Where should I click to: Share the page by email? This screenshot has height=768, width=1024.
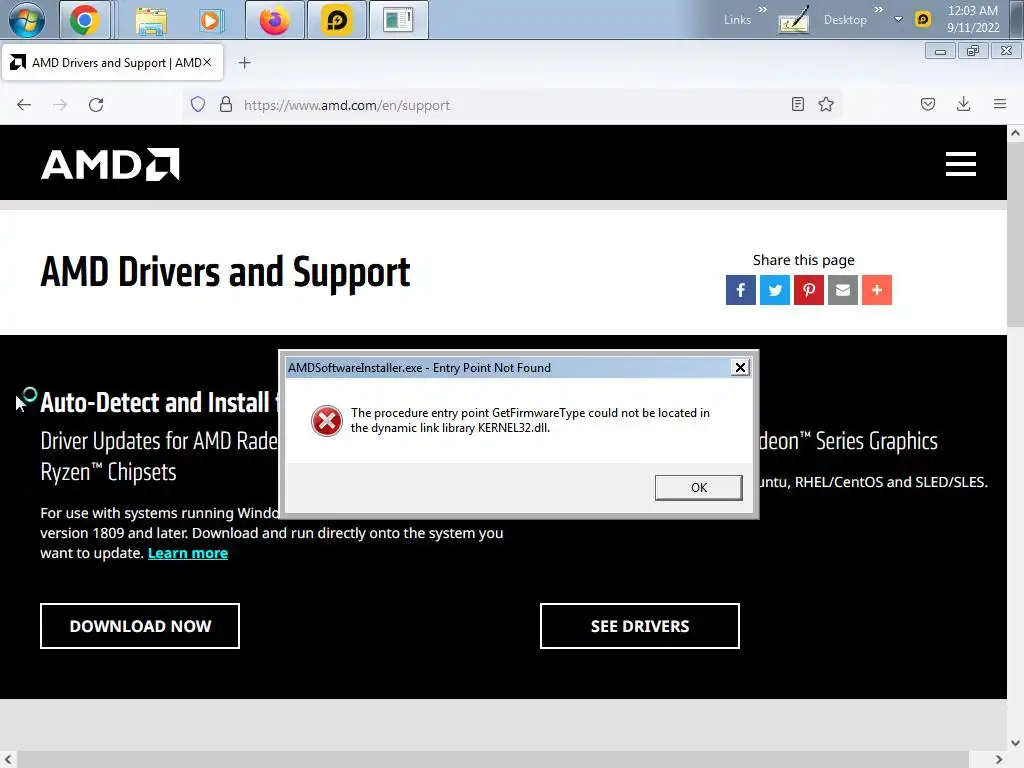(842, 290)
